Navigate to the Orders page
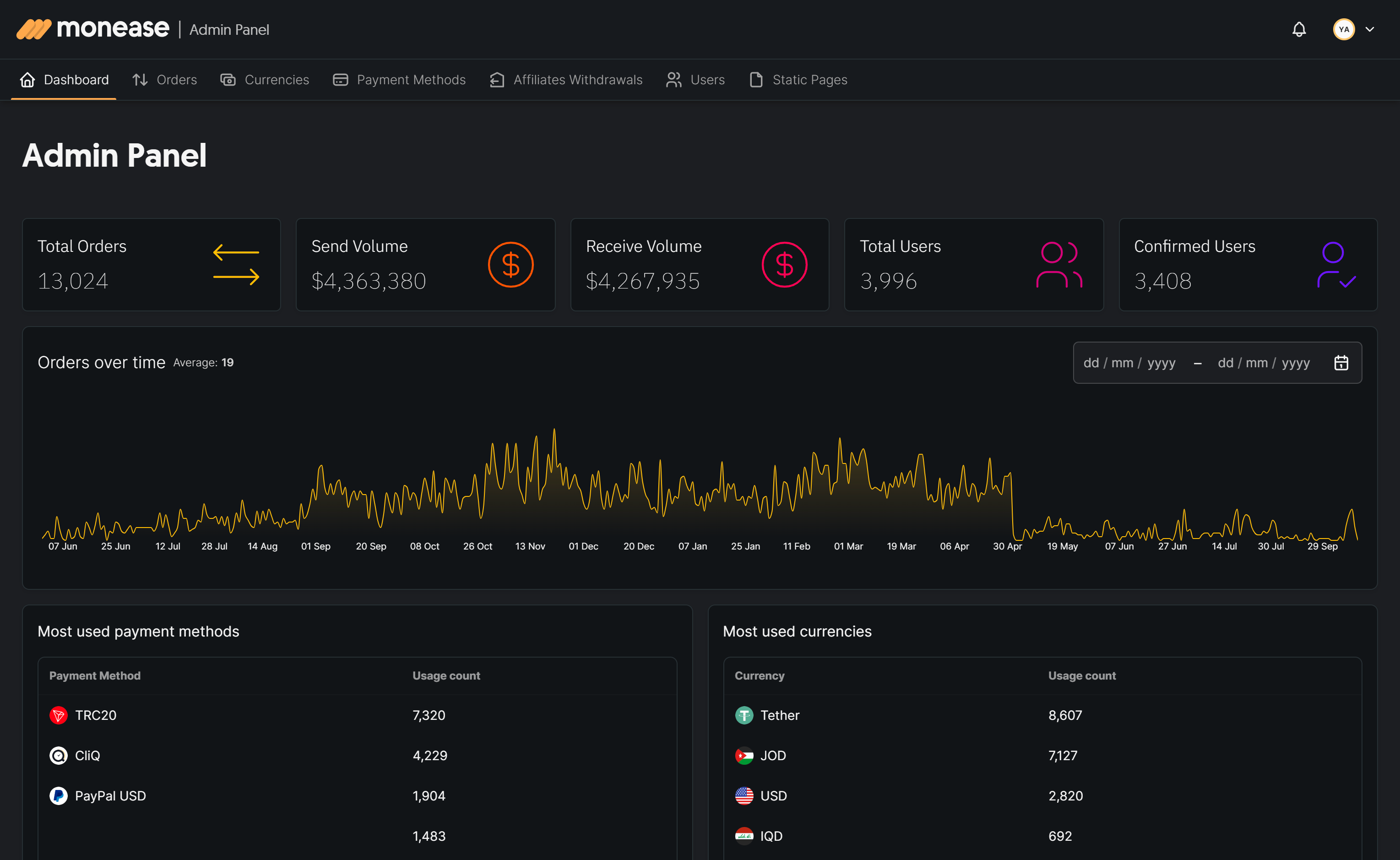This screenshot has height=860, width=1400. coord(165,80)
